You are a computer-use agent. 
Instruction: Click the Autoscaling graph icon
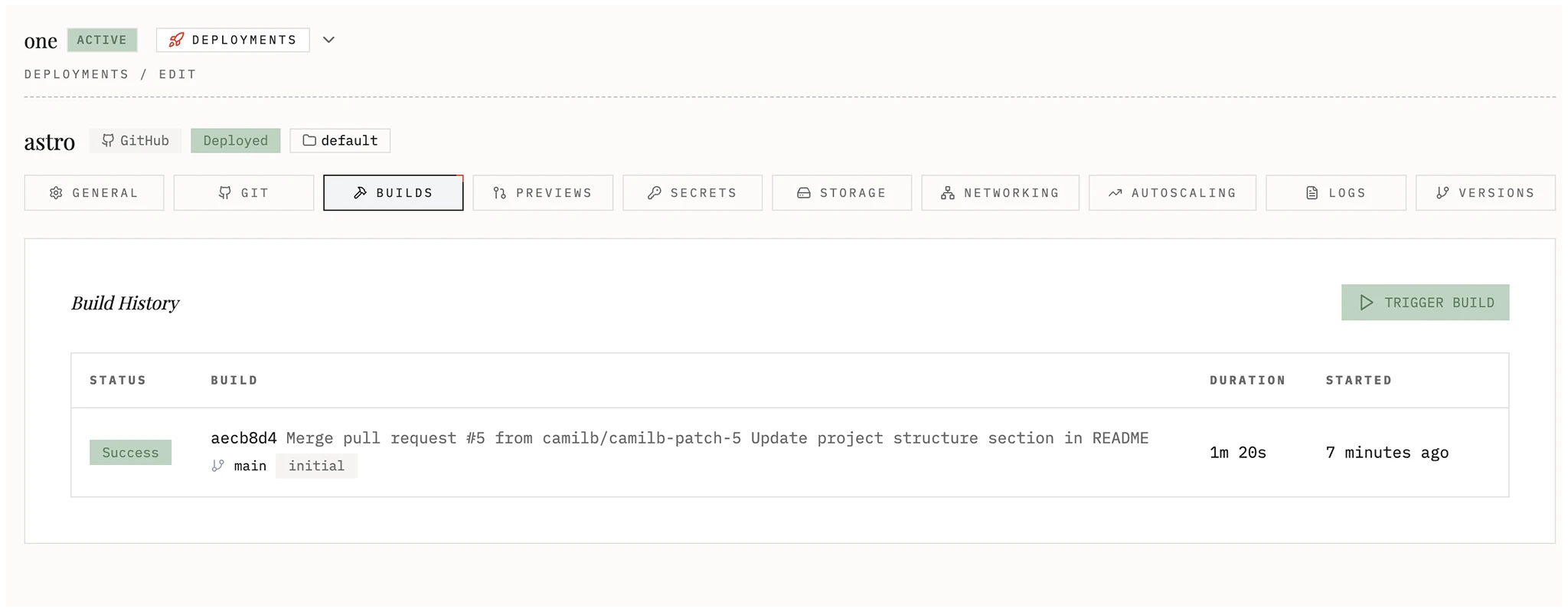tap(1116, 193)
